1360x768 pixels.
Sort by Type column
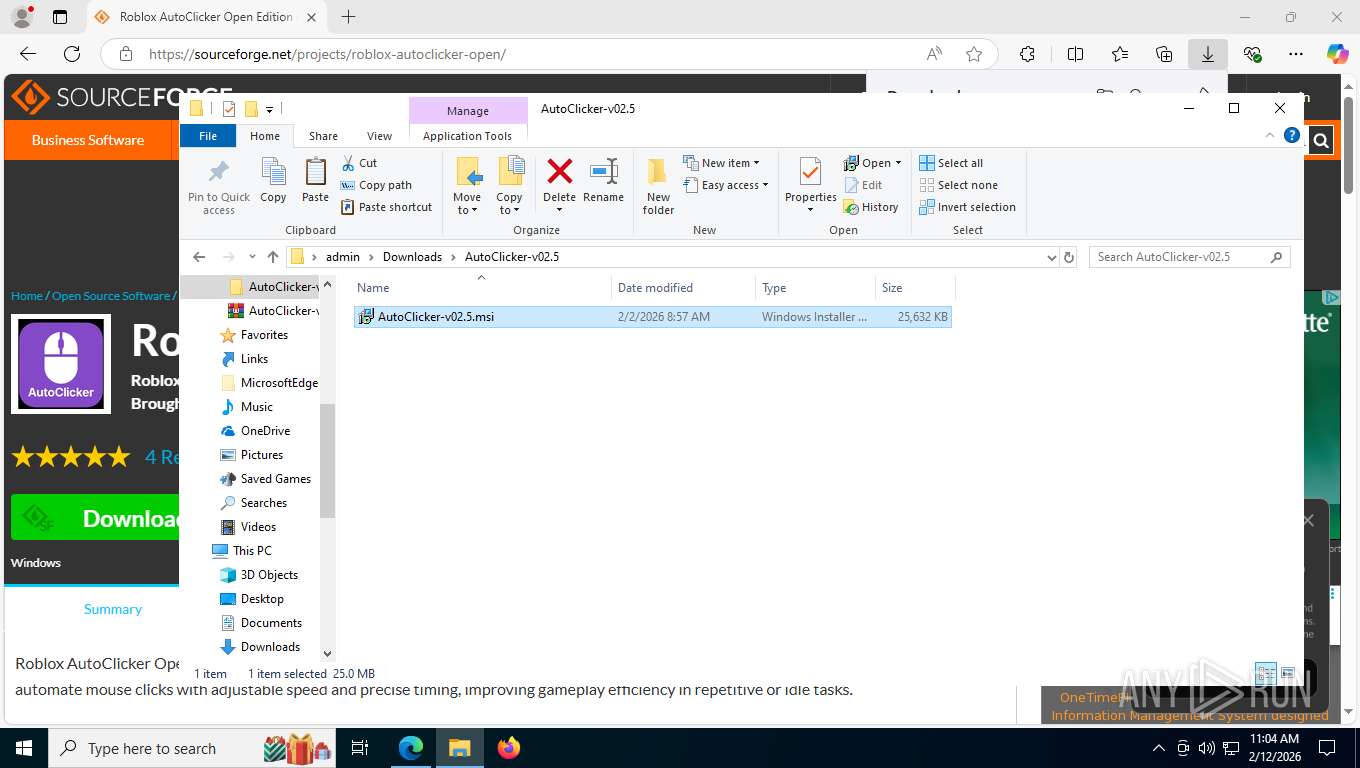pyautogui.click(x=815, y=287)
